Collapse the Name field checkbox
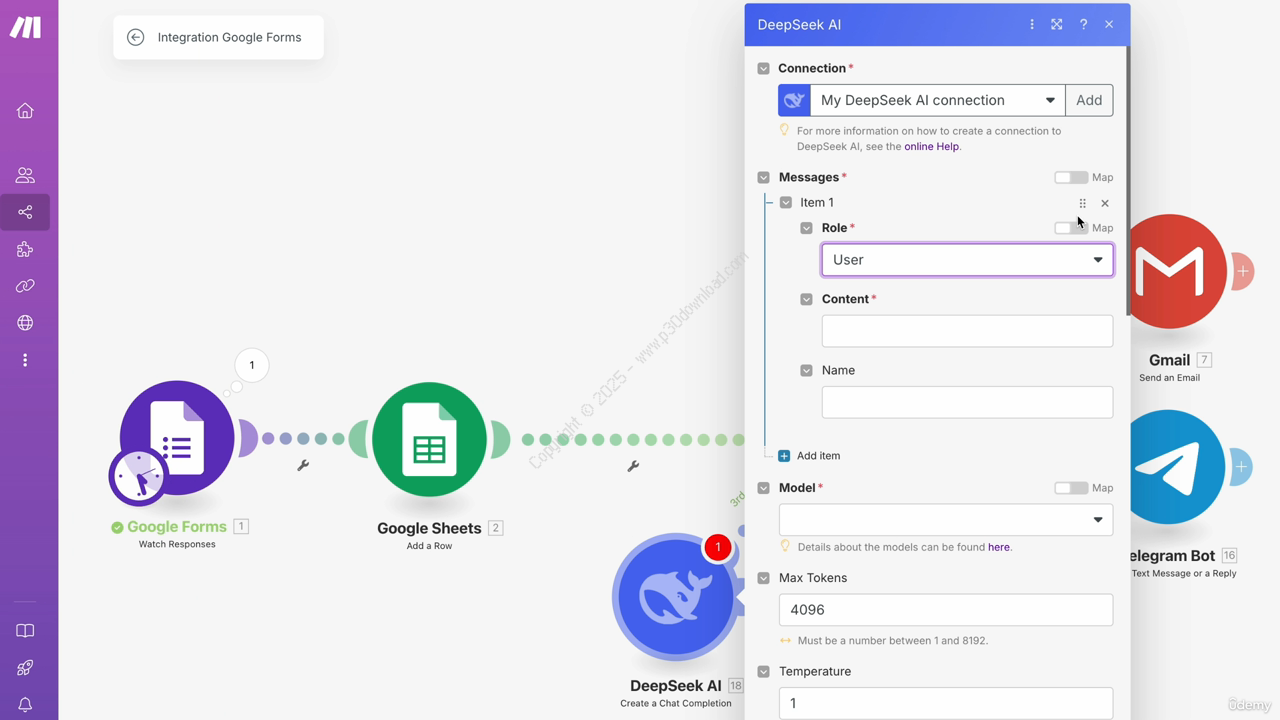Image resolution: width=1280 pixels, height=720 pixels. (807, 370)
